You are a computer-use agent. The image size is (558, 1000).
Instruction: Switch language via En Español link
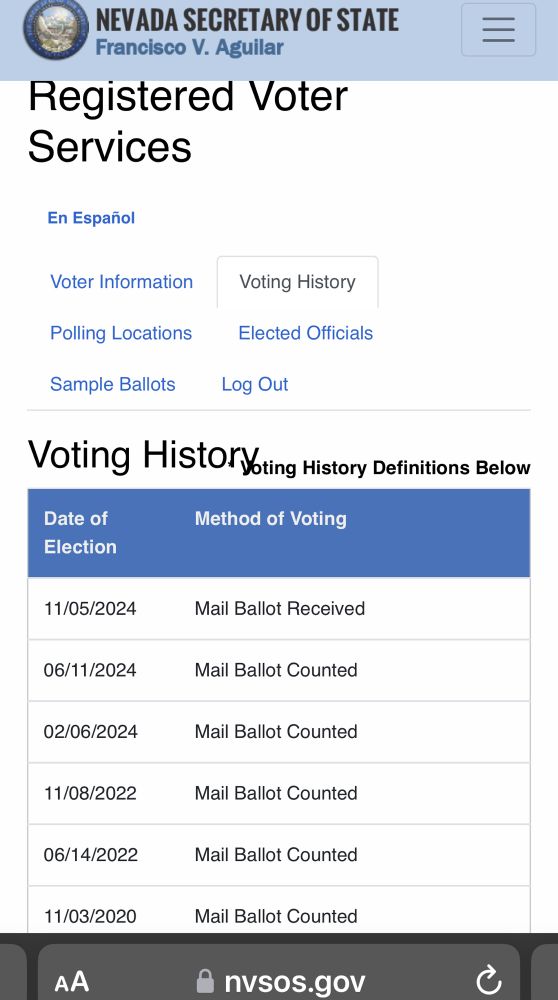pos(91,217)
